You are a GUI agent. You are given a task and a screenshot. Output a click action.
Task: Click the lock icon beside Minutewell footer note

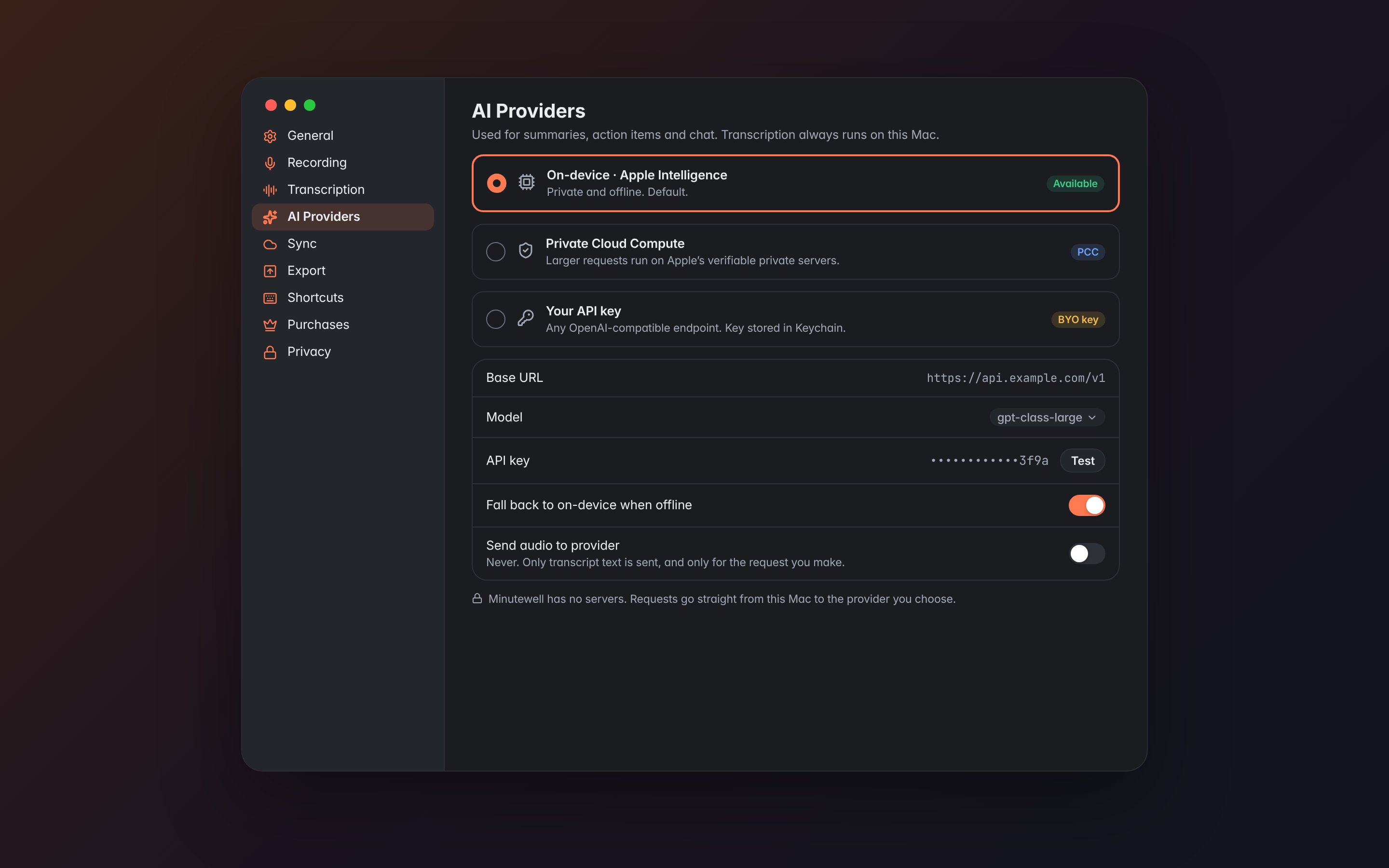[477, 598]
